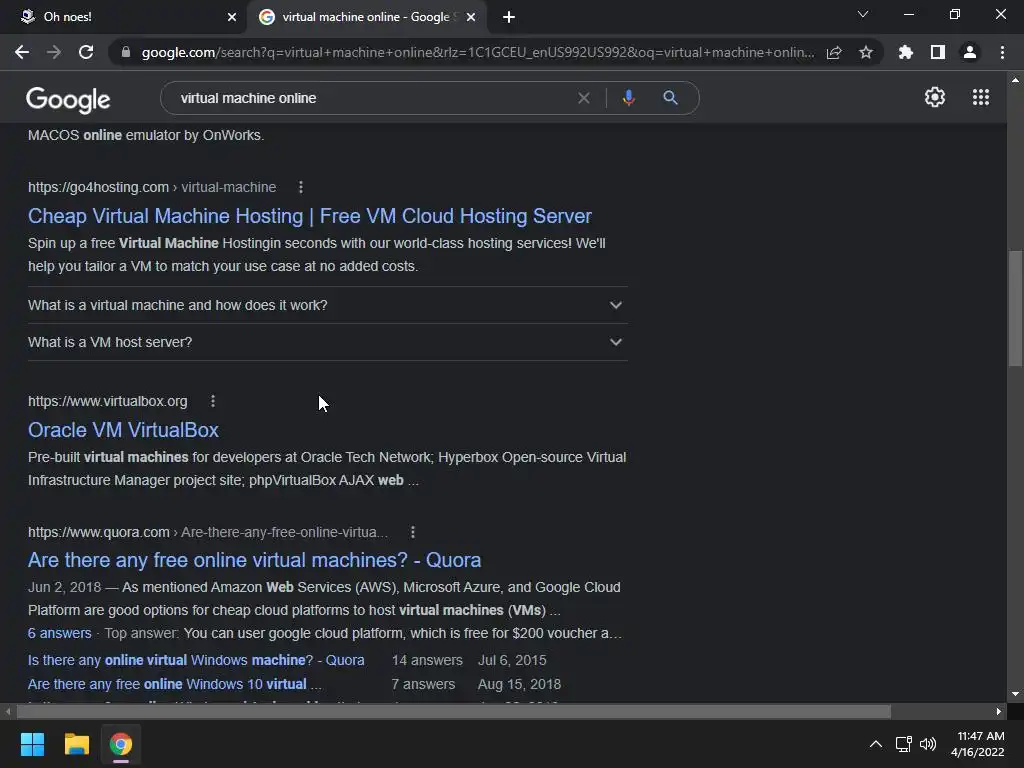Go to the Google logo homepage

tap(68, 100)
